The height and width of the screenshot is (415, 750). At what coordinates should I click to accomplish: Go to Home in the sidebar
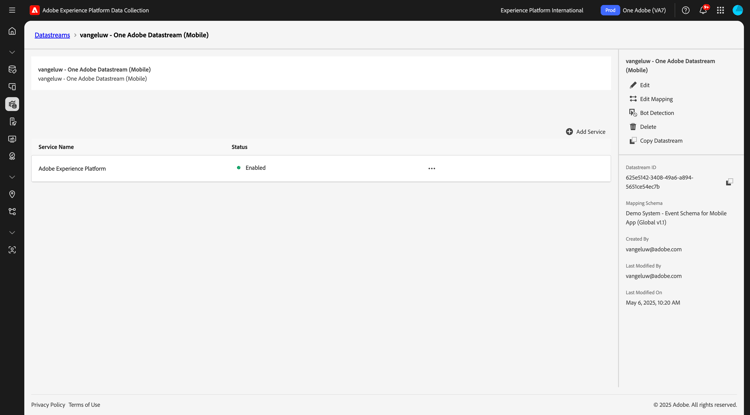click(12, 31)
